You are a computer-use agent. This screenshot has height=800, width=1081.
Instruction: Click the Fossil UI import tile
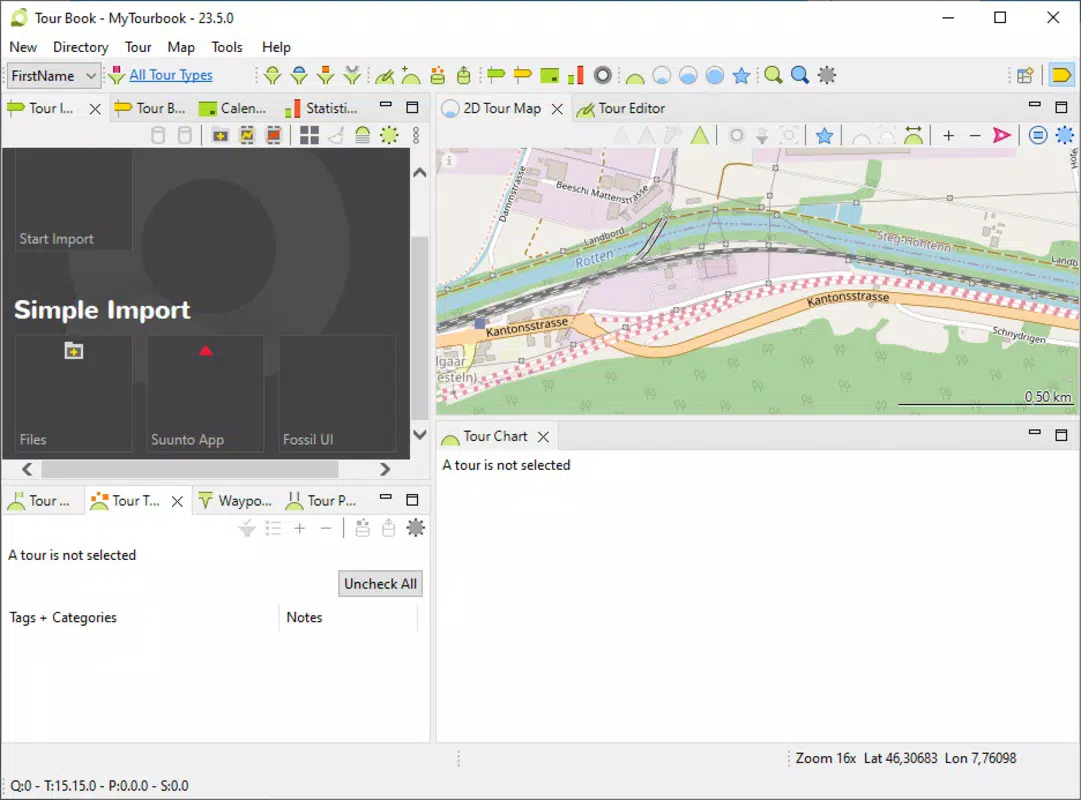[337, 394]
